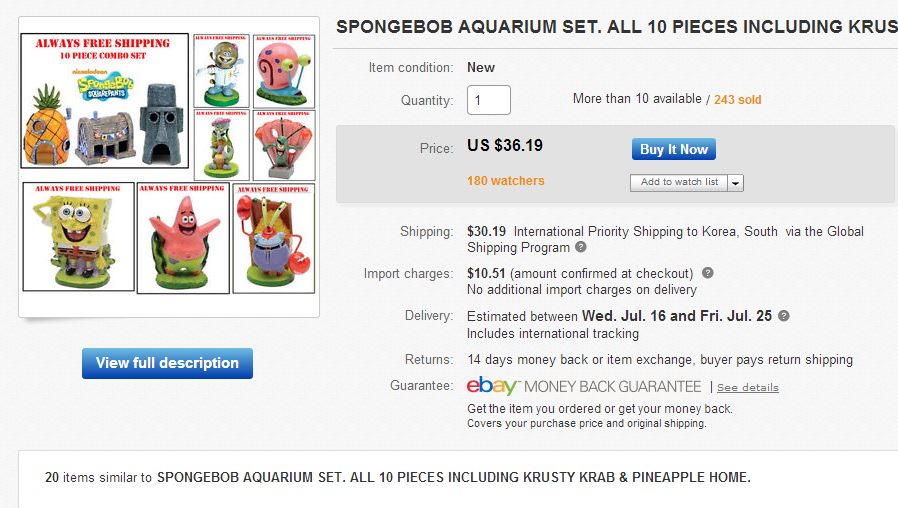The width and height of the screenshot is (898, 508).
Task: Select the Plankton figure thumbnail
Action: pos(284,145)
